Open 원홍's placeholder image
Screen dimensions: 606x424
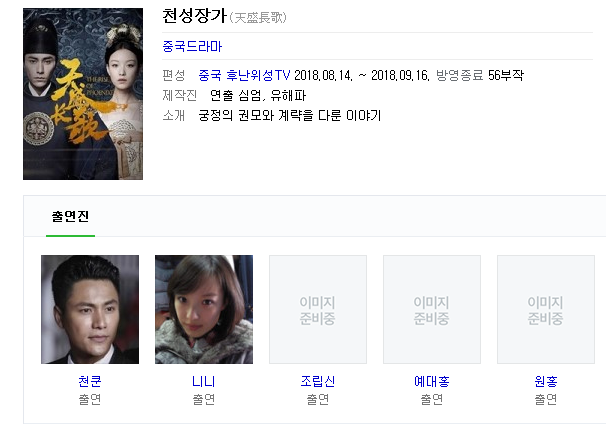546,309
